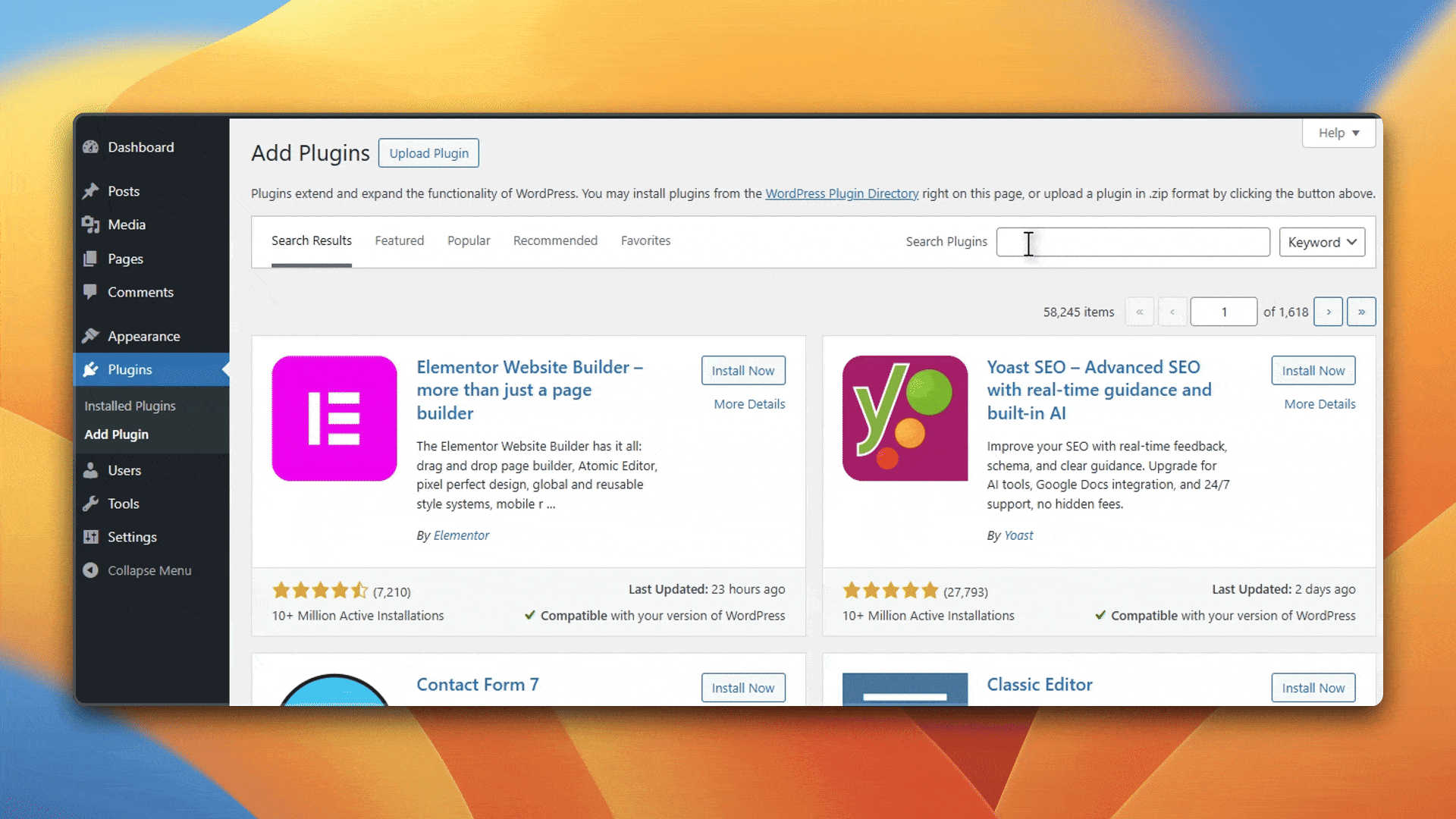Switch to the Popular tab
The width and height of the screenshot is (1456, 819).
tap(469, 240)
